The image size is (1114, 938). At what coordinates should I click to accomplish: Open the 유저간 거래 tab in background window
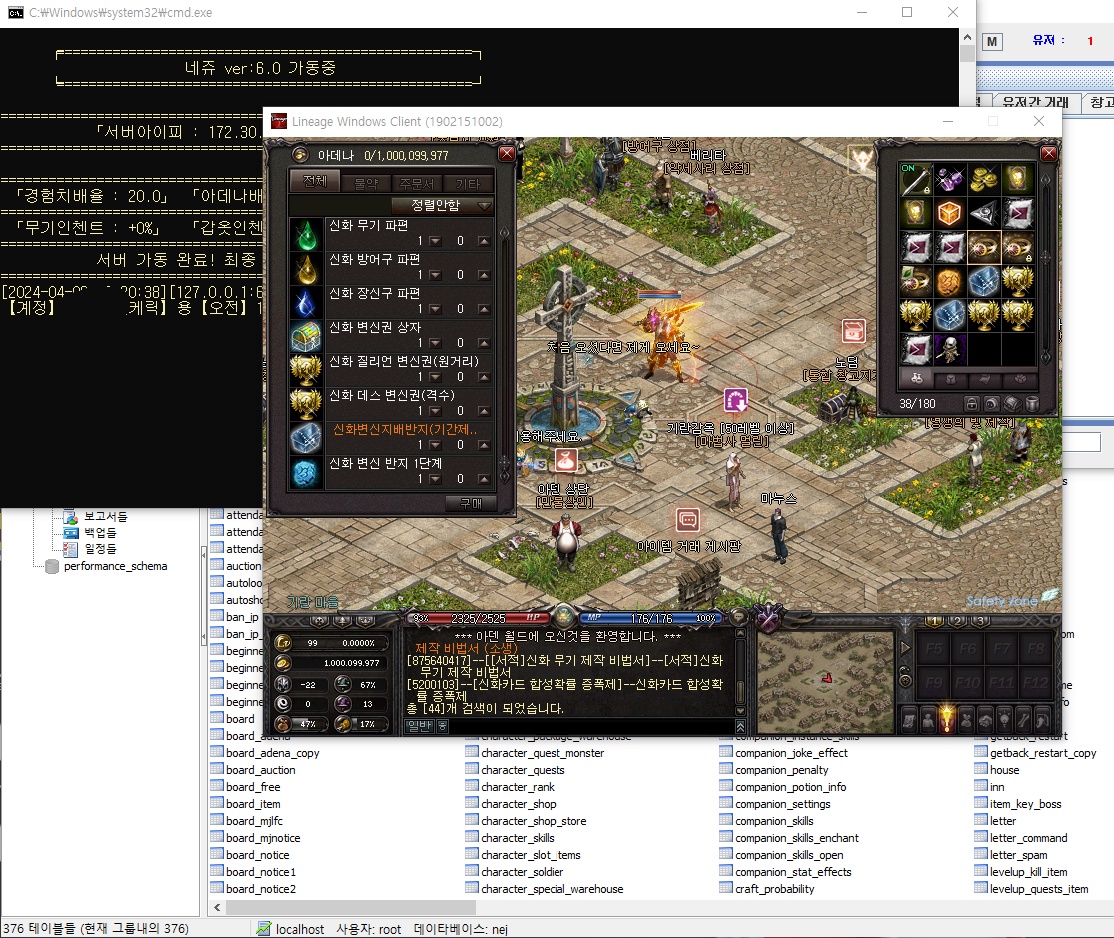point(1036,102)
